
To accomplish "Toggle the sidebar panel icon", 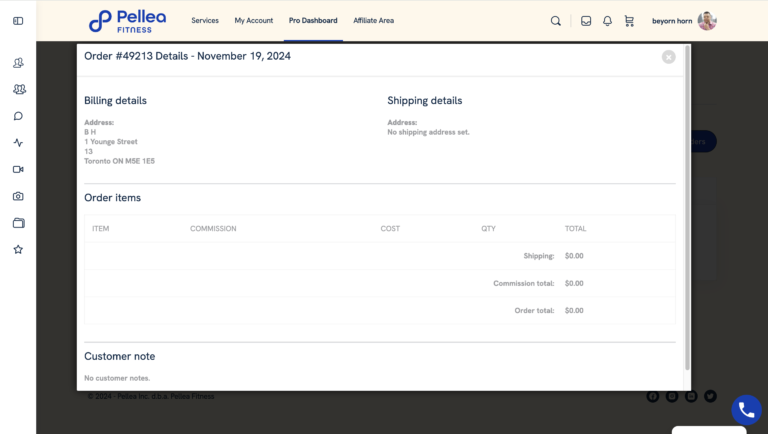I will [x=18, y=21].
